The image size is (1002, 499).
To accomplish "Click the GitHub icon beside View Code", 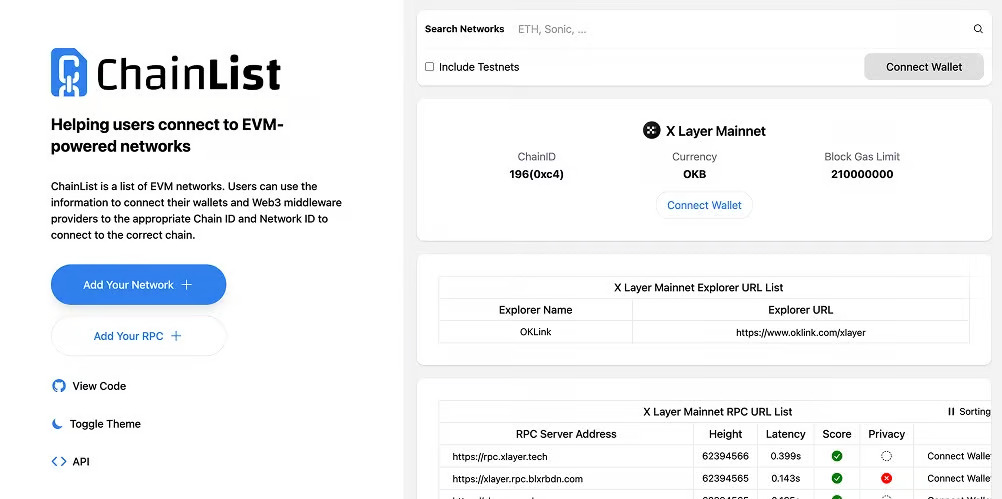I will (x=59, y=386).
